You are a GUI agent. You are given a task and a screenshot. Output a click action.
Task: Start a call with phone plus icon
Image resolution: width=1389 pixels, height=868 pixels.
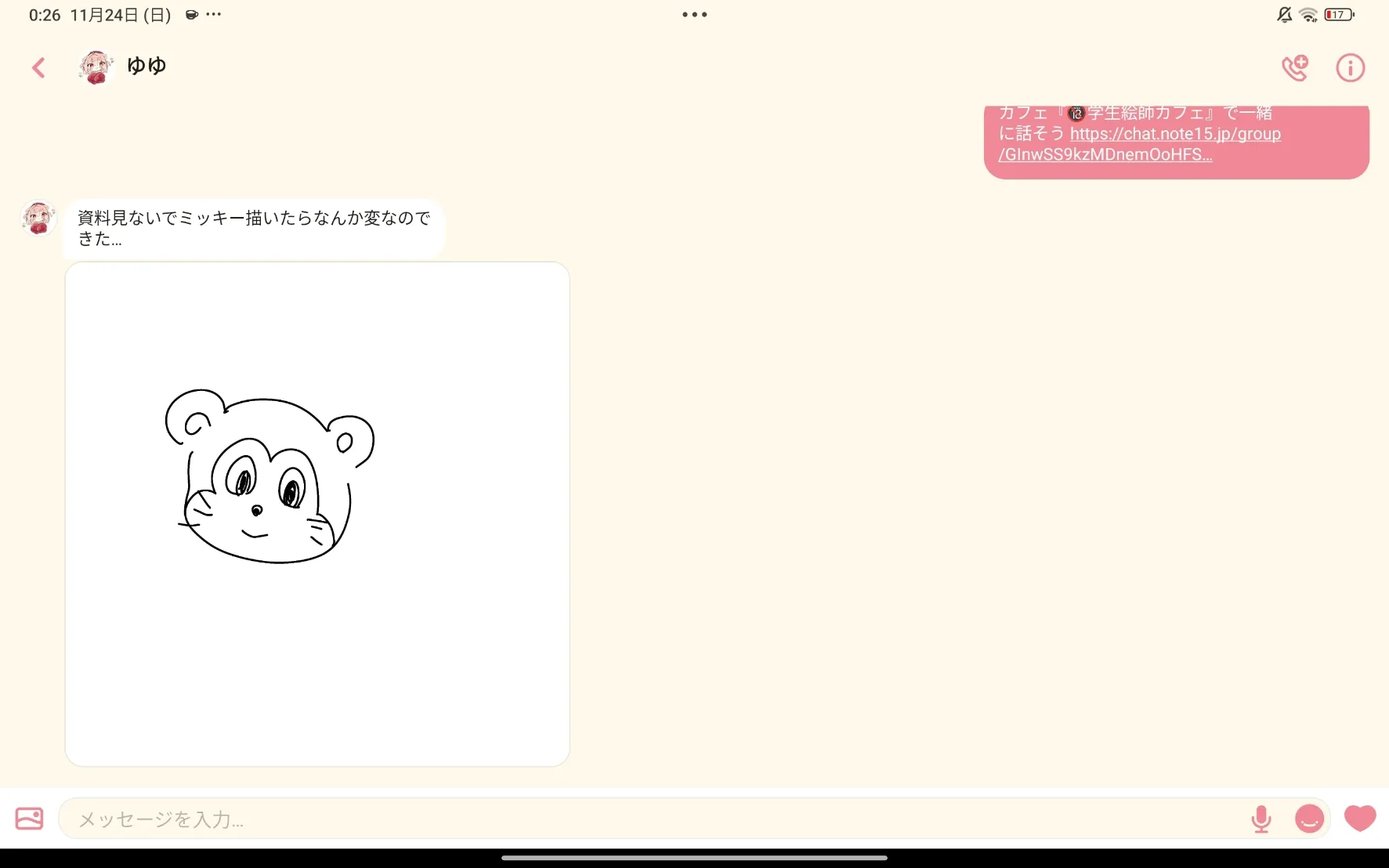[1295, 68]
